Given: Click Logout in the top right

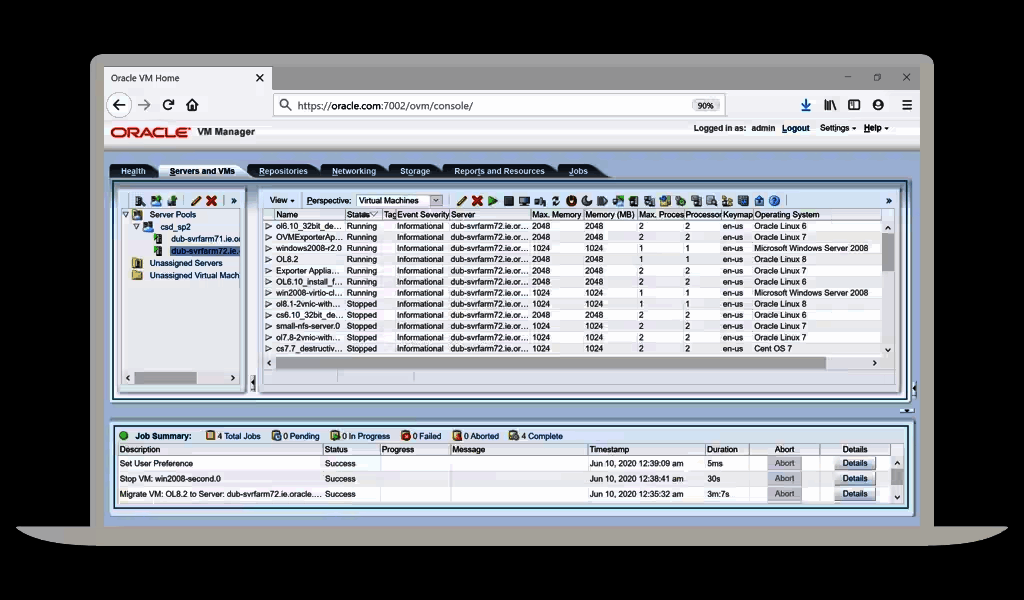Looking at the screenshot, I should (x=795, y=128).
